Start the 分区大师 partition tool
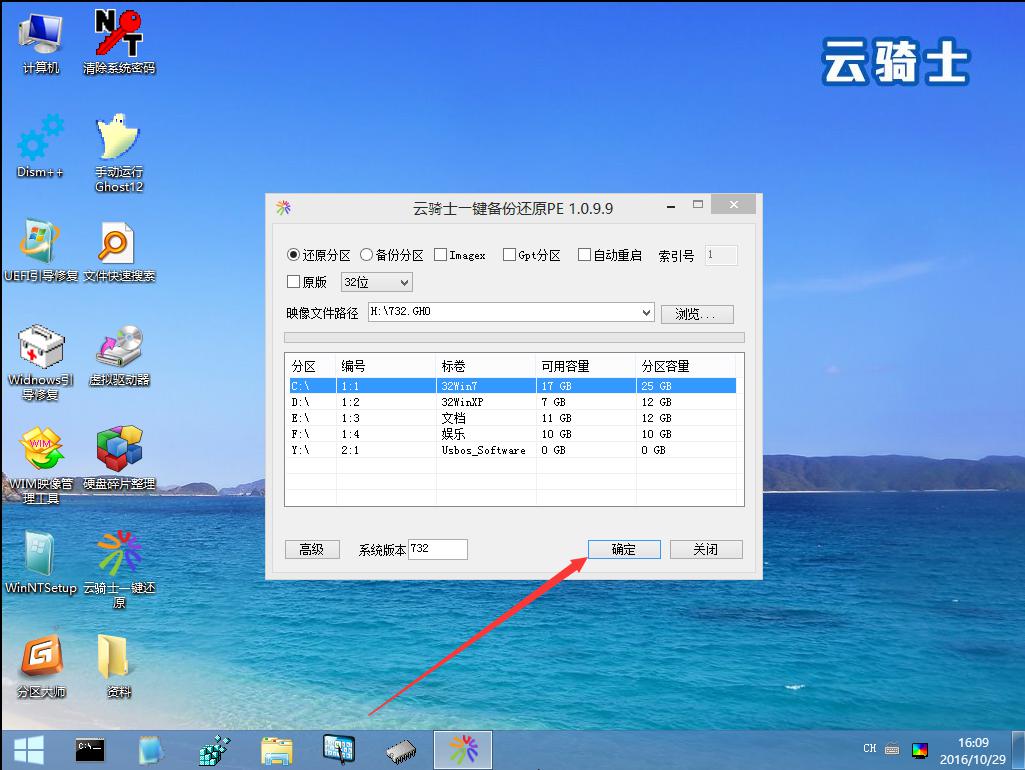 [40, 660]
